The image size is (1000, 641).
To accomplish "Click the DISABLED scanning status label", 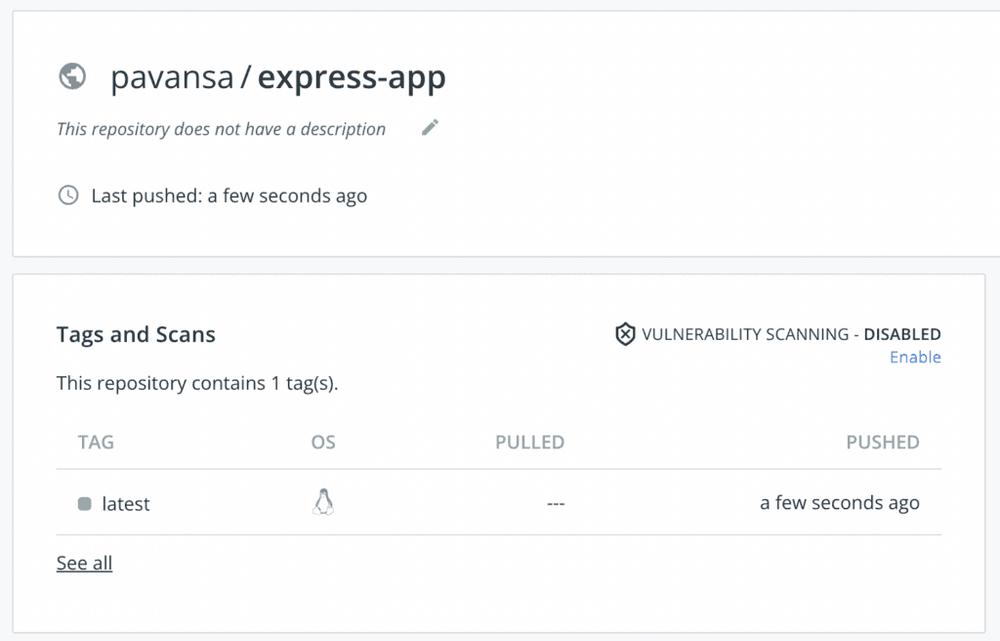I will pos(902,334).
